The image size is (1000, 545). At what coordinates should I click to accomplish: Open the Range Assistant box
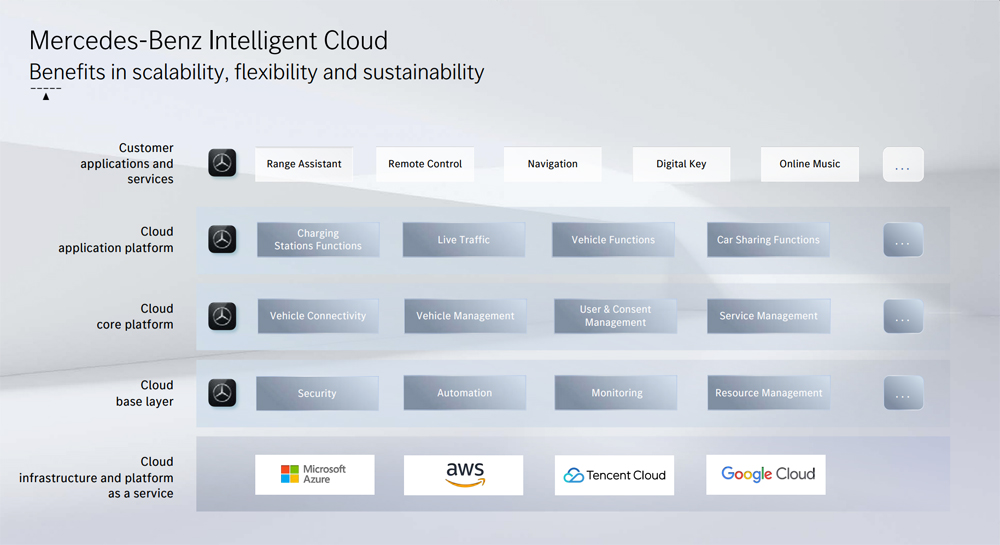coord(304,164)
